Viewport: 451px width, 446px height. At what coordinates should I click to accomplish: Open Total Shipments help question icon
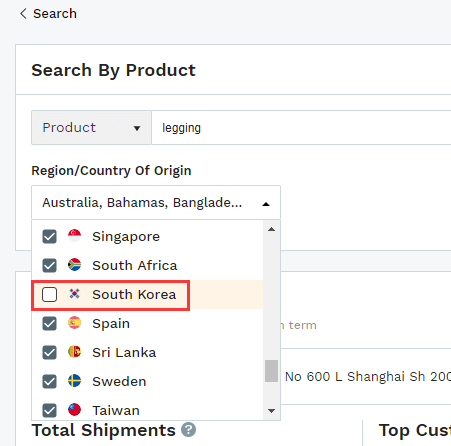tap(188, 430)
